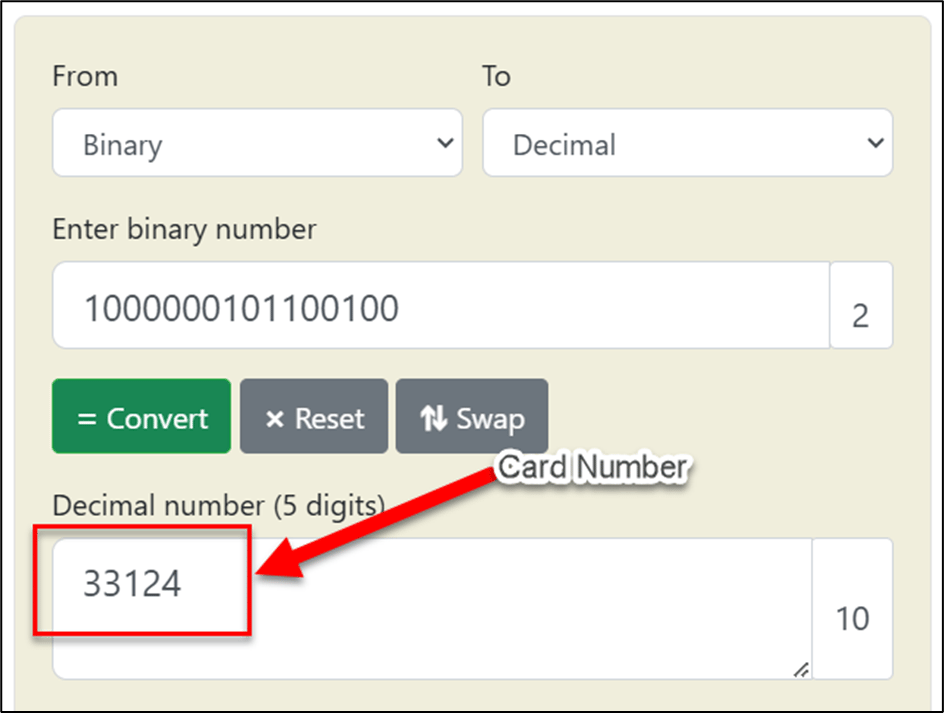This screenshot has width=944, height=713.
Task: Click the decimal result text area showing 33124
Action: [432, 609]
